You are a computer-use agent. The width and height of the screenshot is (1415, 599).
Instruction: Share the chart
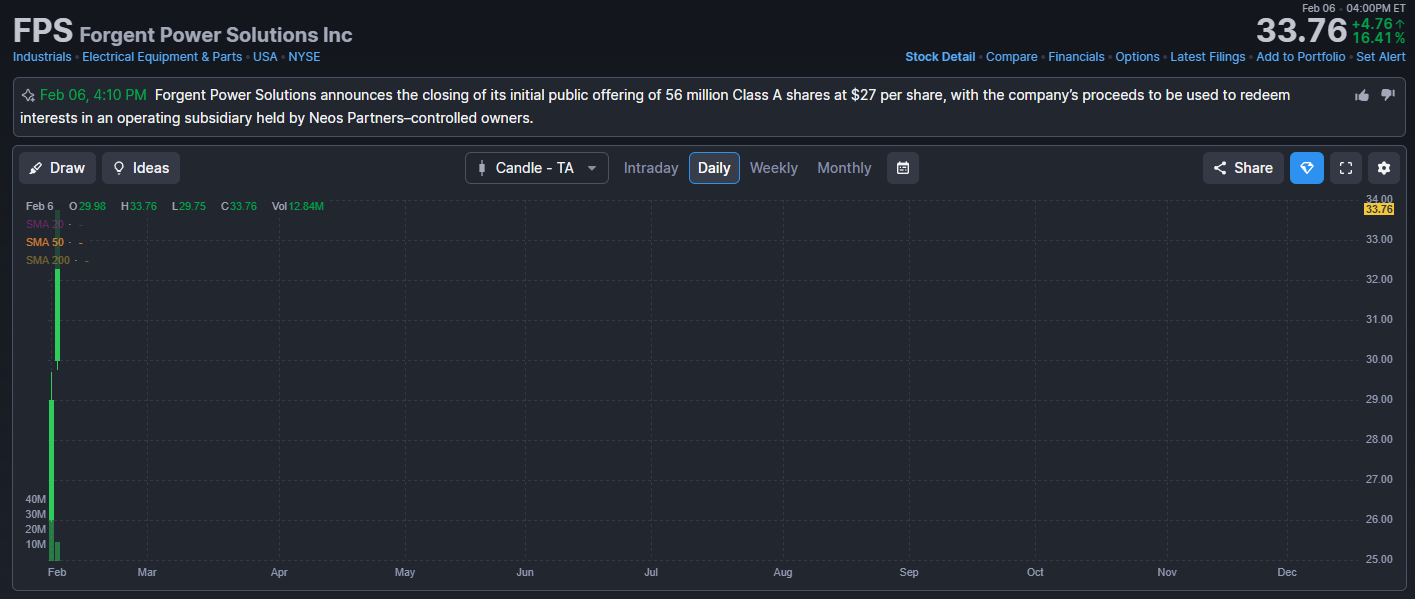(1243, 168)
